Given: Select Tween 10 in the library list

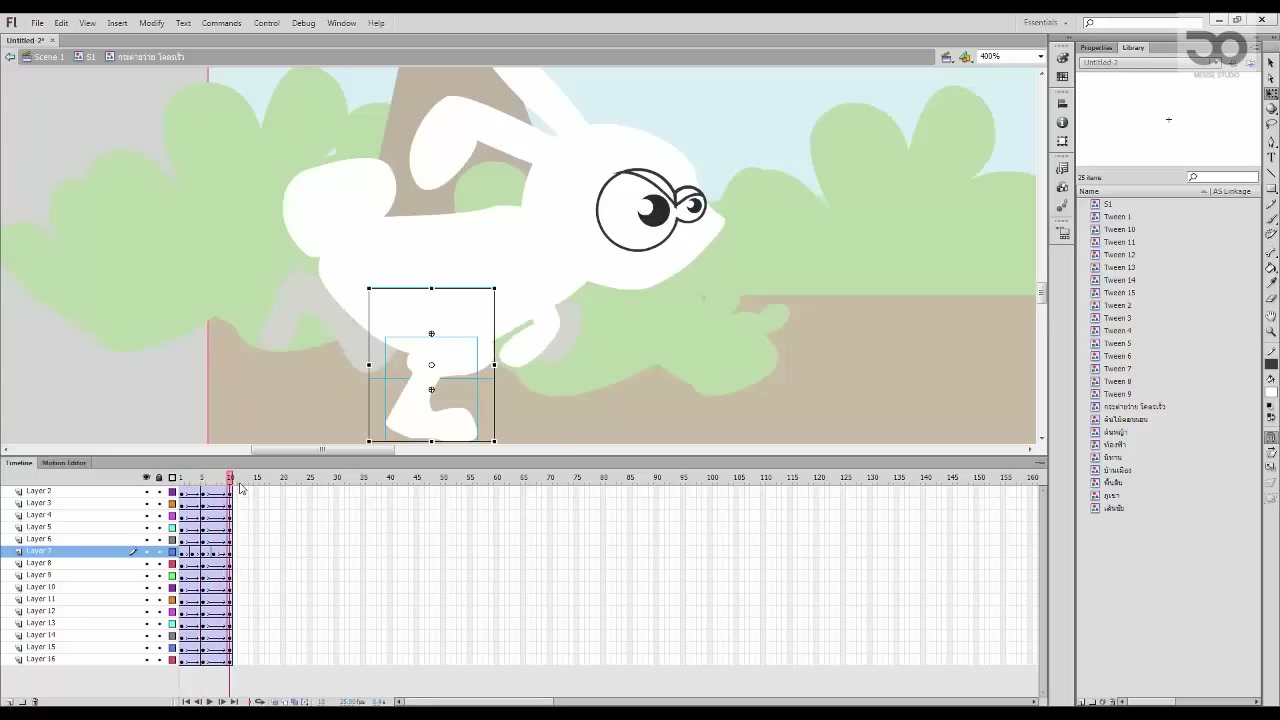Looking at the screenshot, I should click(1119, 229).
